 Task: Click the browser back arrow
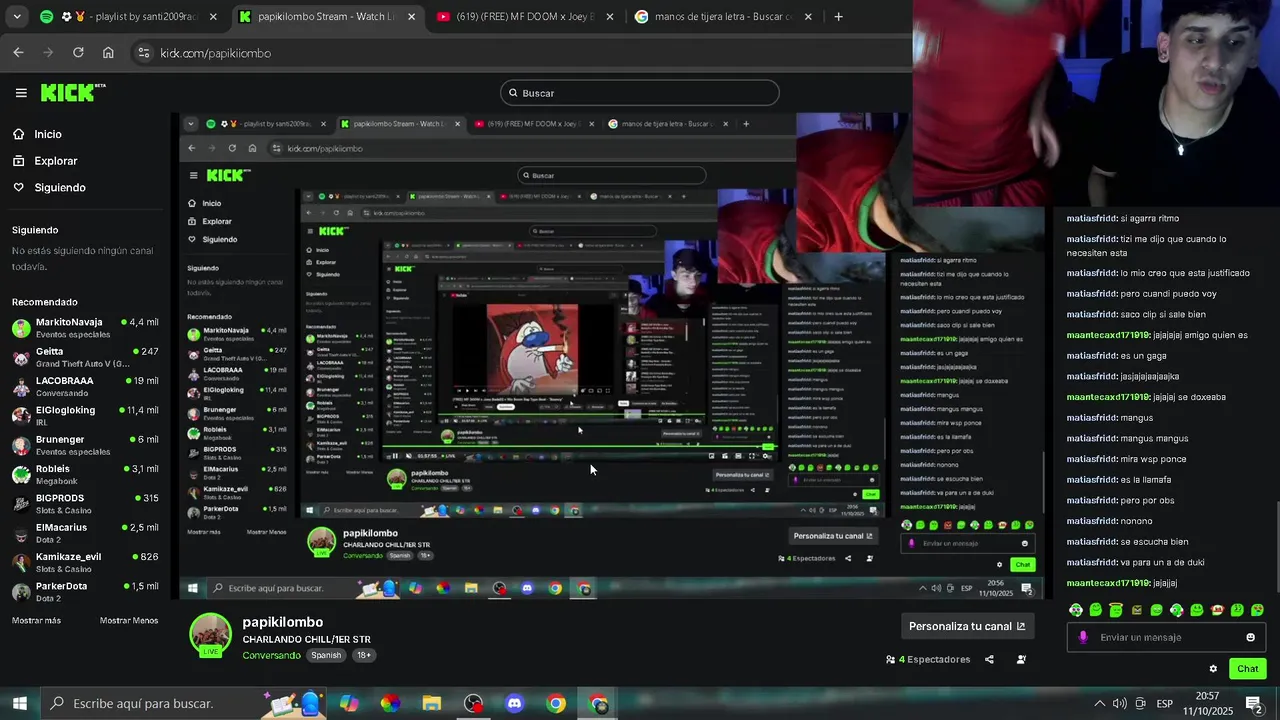pyautogui.click(x=18, y=53)
